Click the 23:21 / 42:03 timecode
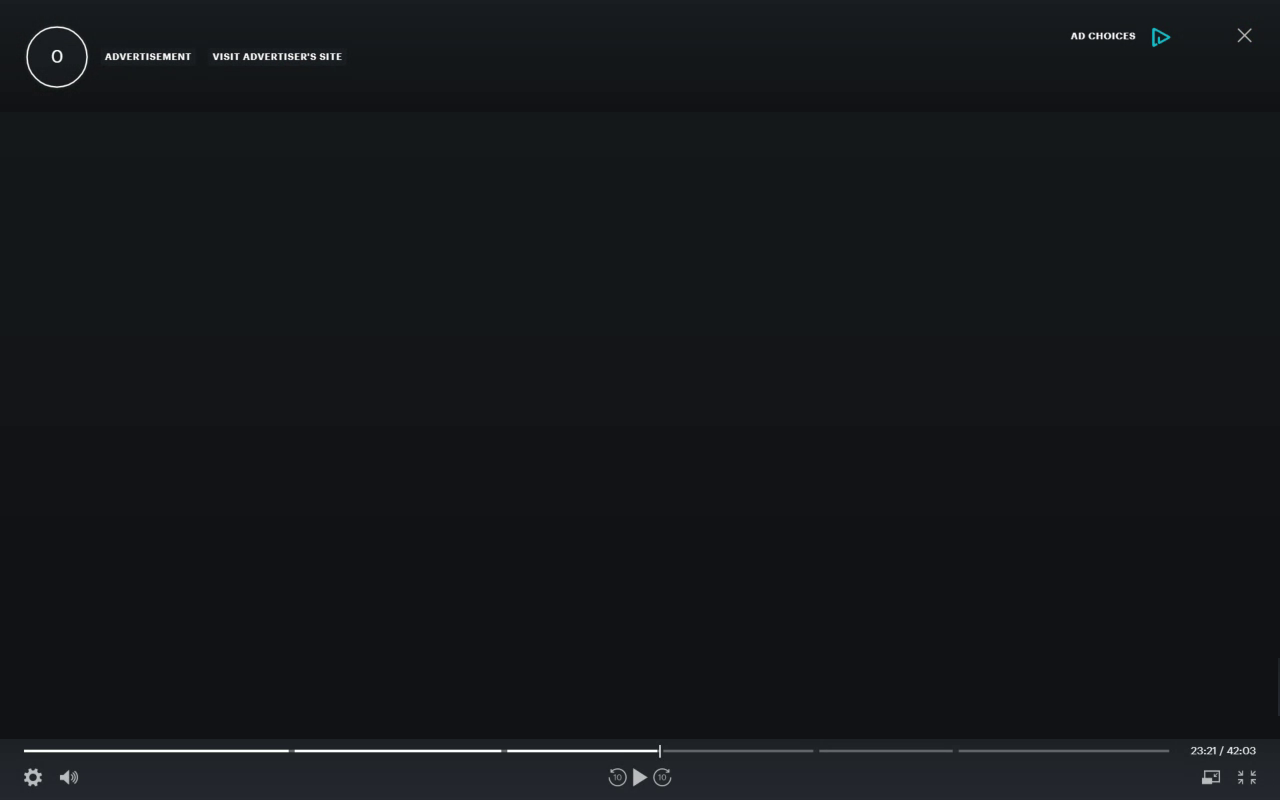1280x800 pixels. click(x=1223, y=751)
